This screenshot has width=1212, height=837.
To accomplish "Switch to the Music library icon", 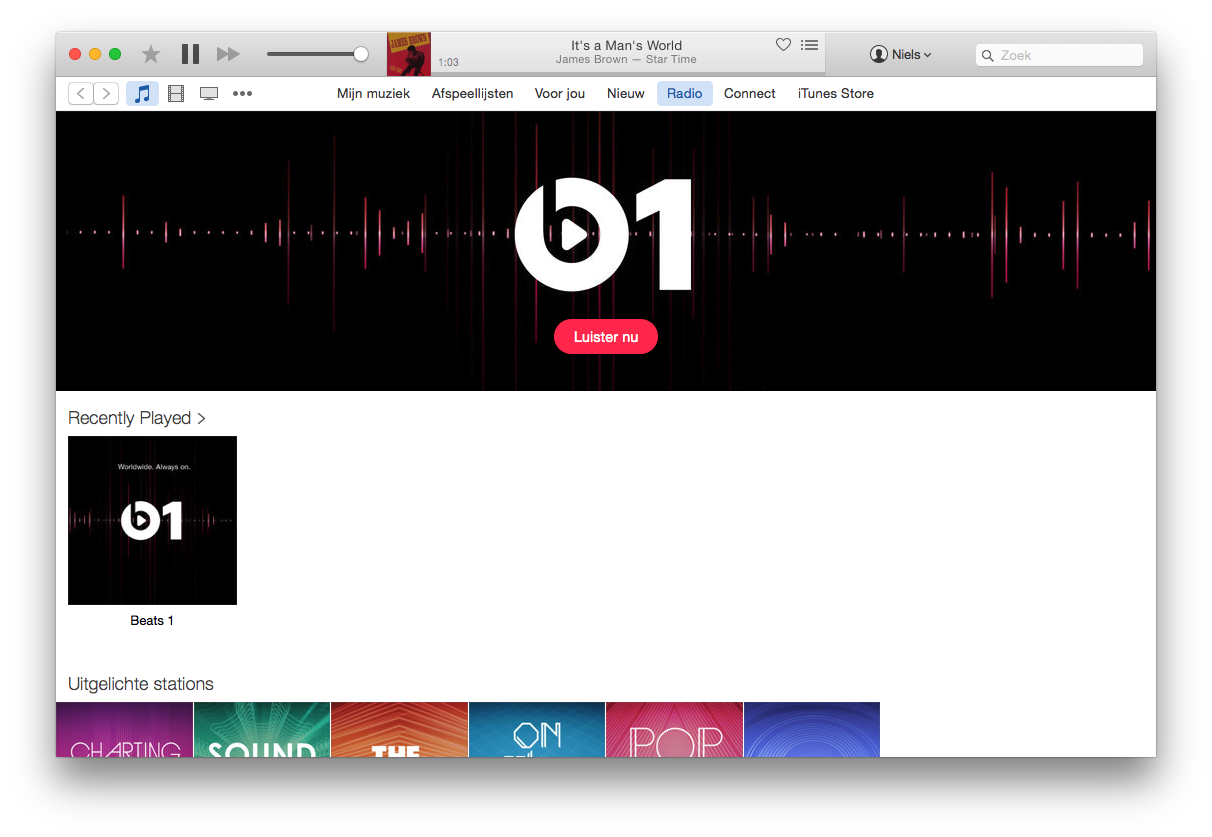I will 142,94.
